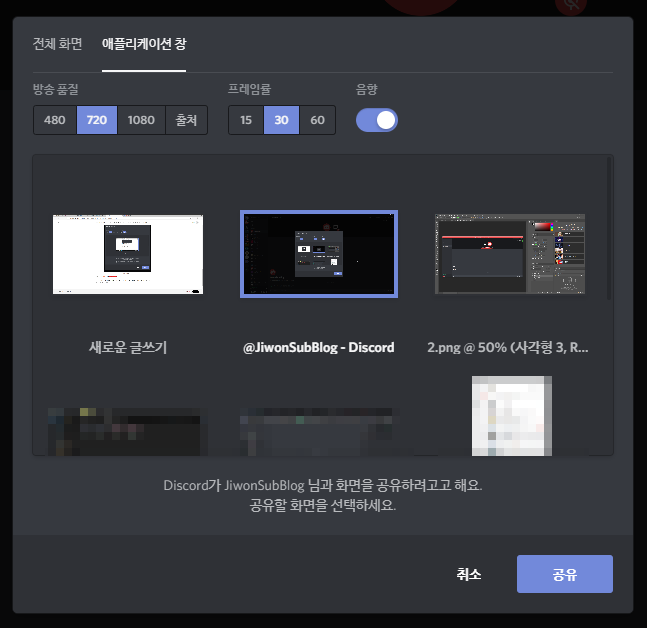Image resolution: width=647 pixels, height=628 pixels.
Task: Set stream quality to 480
Action: click(x=55, y=120)
